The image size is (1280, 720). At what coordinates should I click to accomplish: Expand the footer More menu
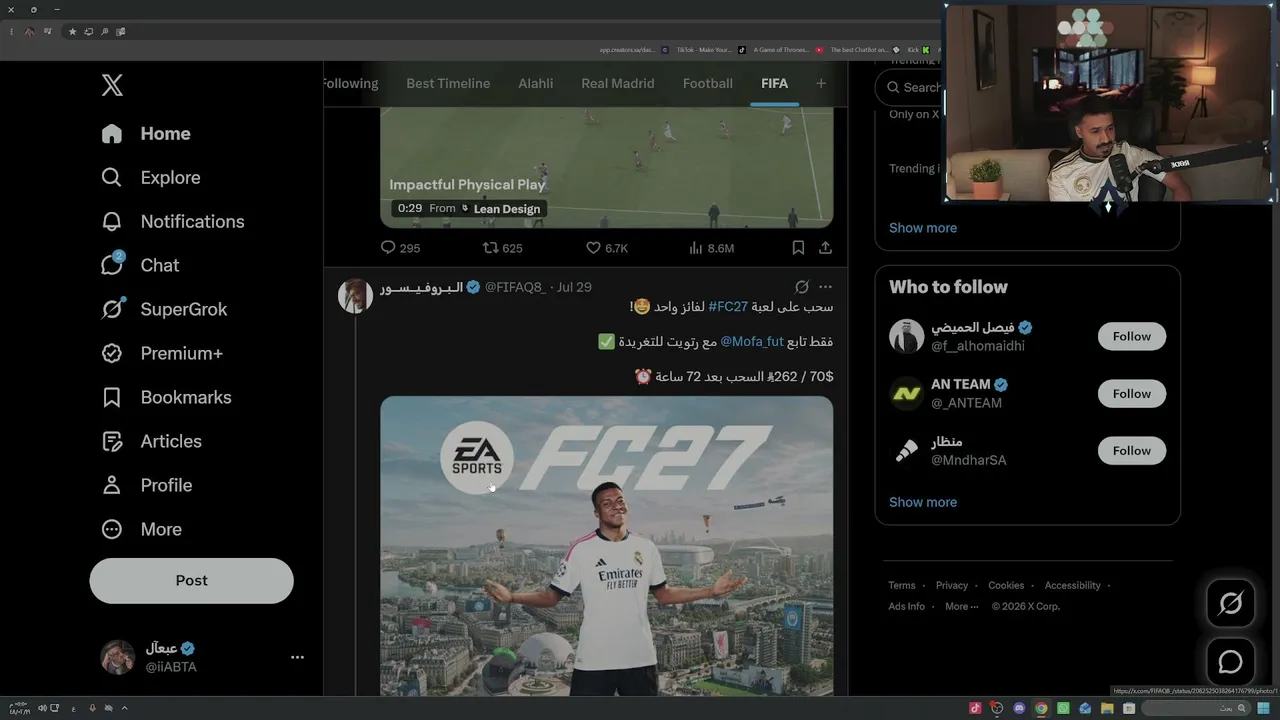(961, 607)
